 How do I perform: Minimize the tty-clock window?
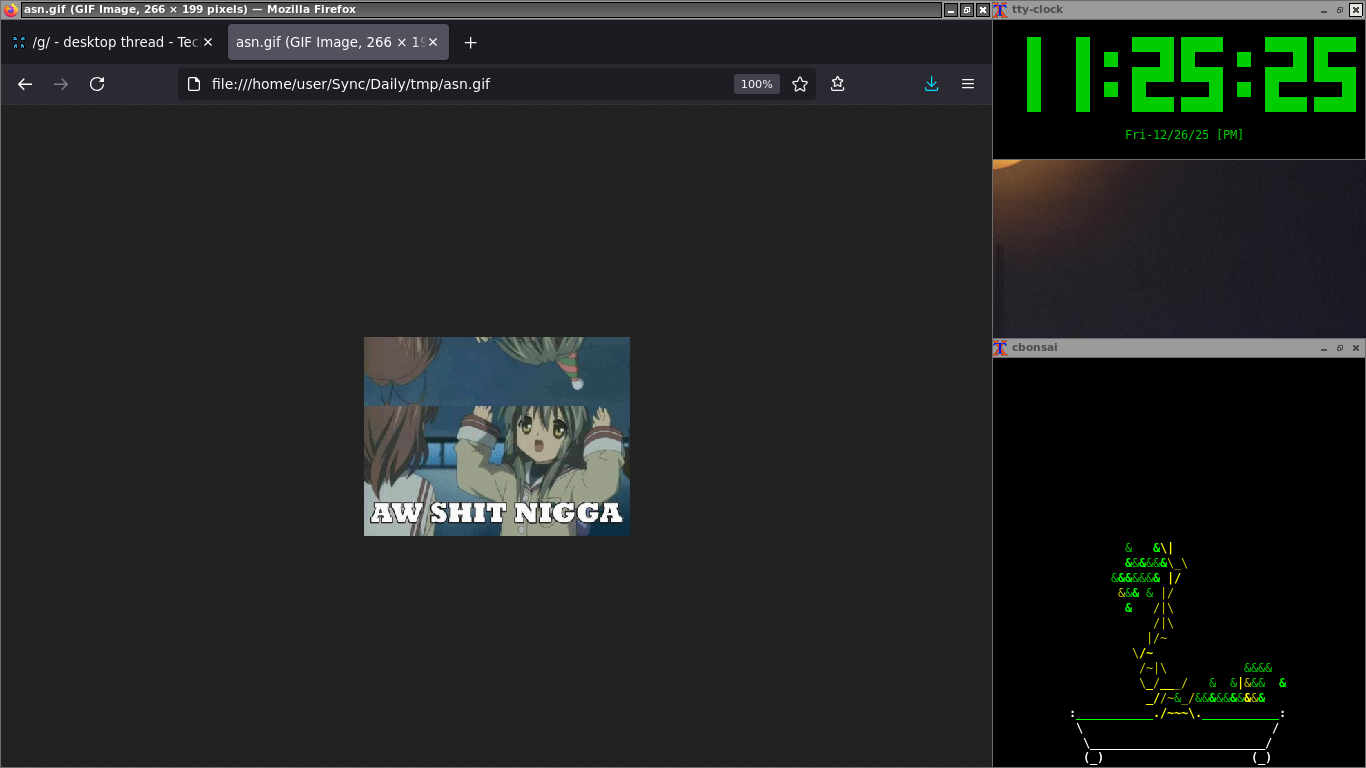(1324, 10)
